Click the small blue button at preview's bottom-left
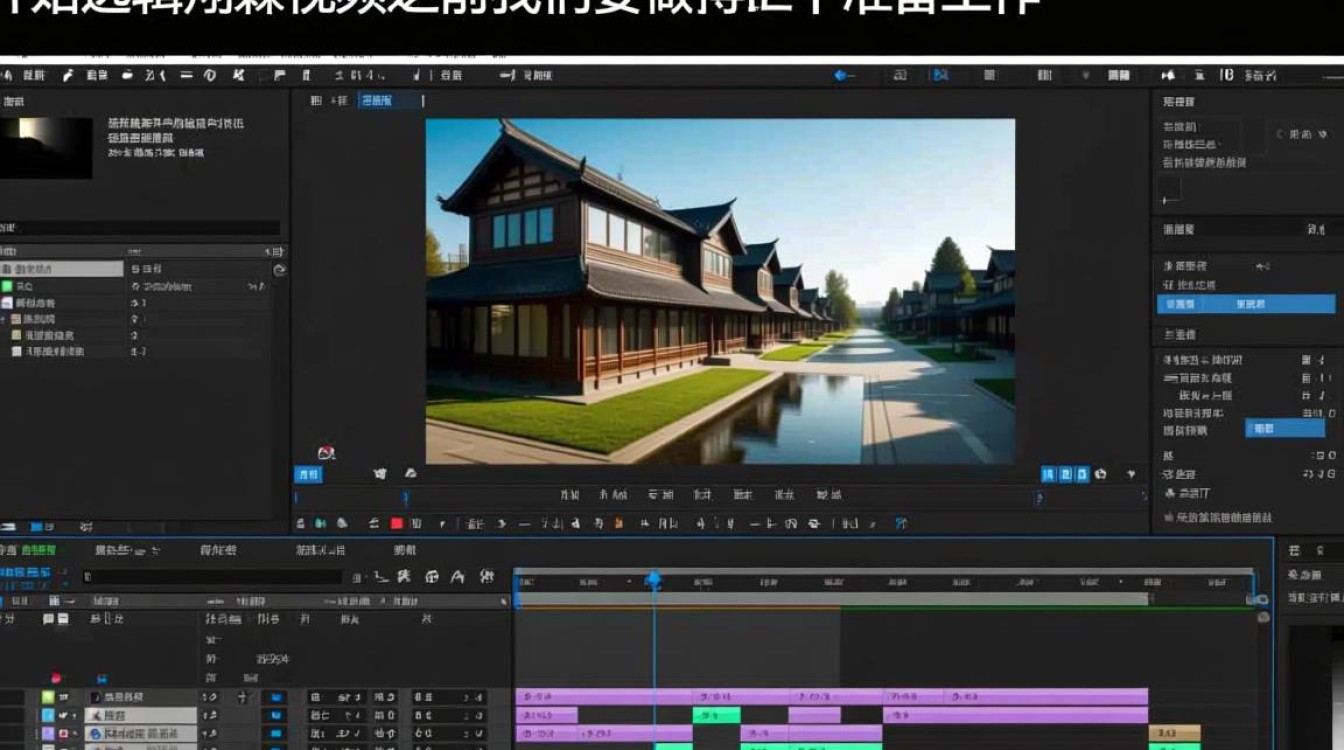The width and height of the screenshot is (1344, 750). coord(307,474)
